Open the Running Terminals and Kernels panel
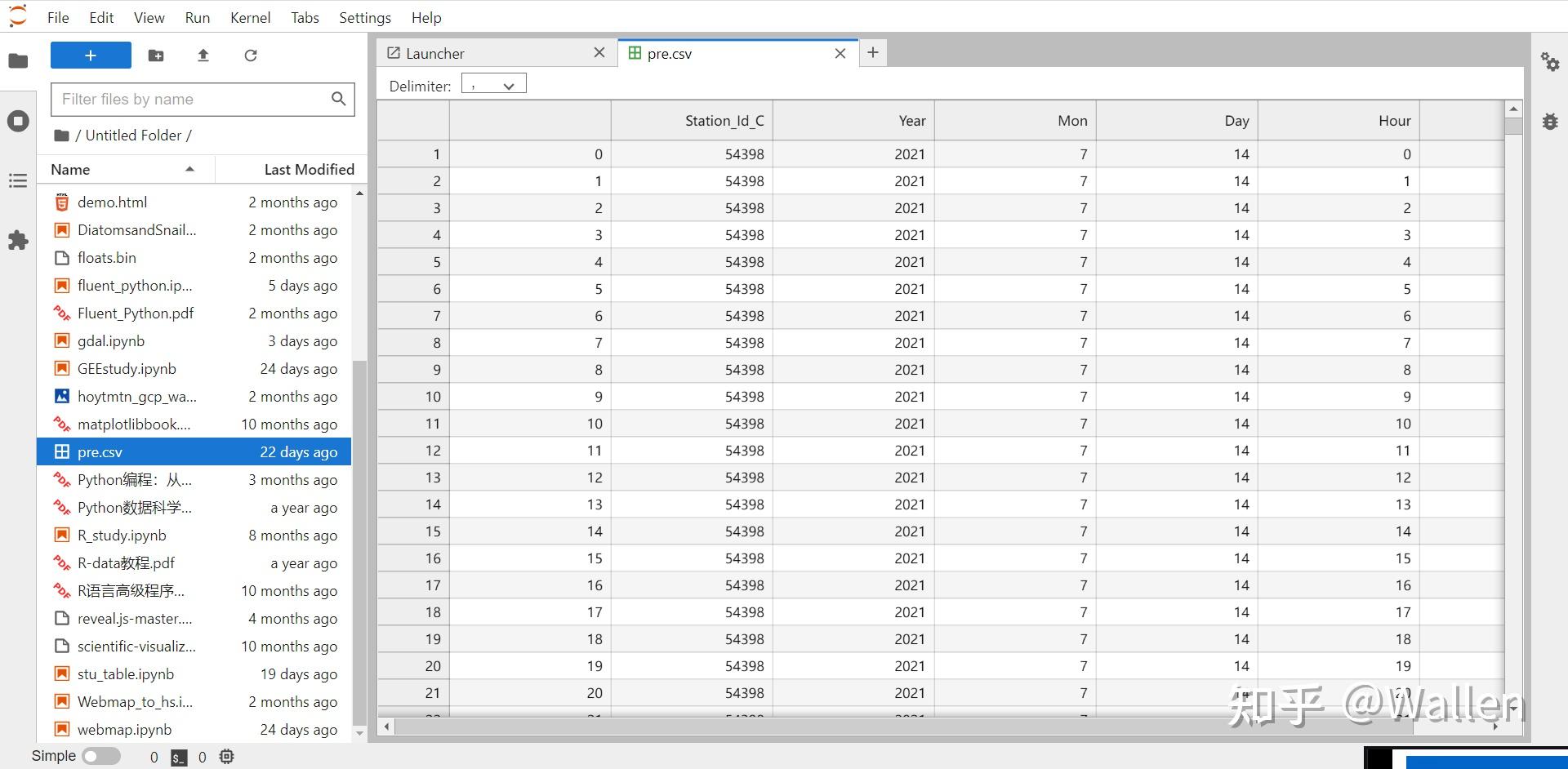The height and width of the screenshot is (769, 1568). [18, 122]
